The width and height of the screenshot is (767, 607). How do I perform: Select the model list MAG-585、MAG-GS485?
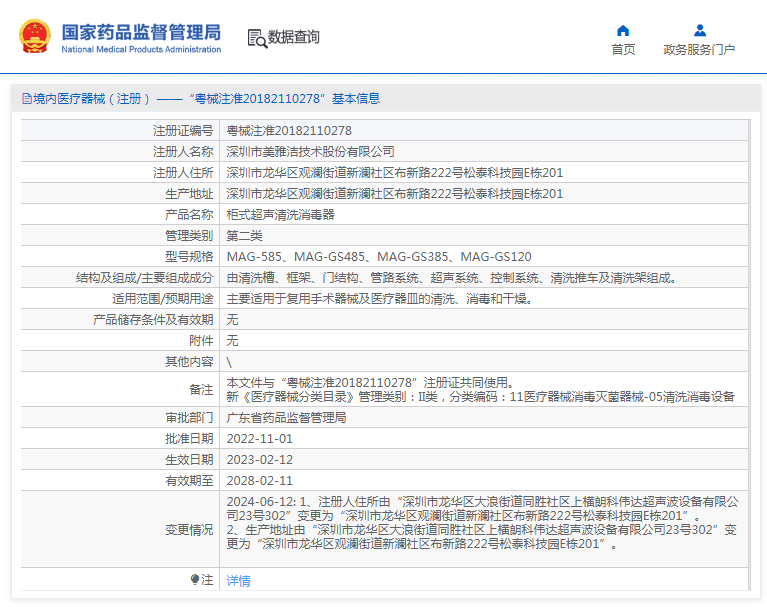(379, 257)
